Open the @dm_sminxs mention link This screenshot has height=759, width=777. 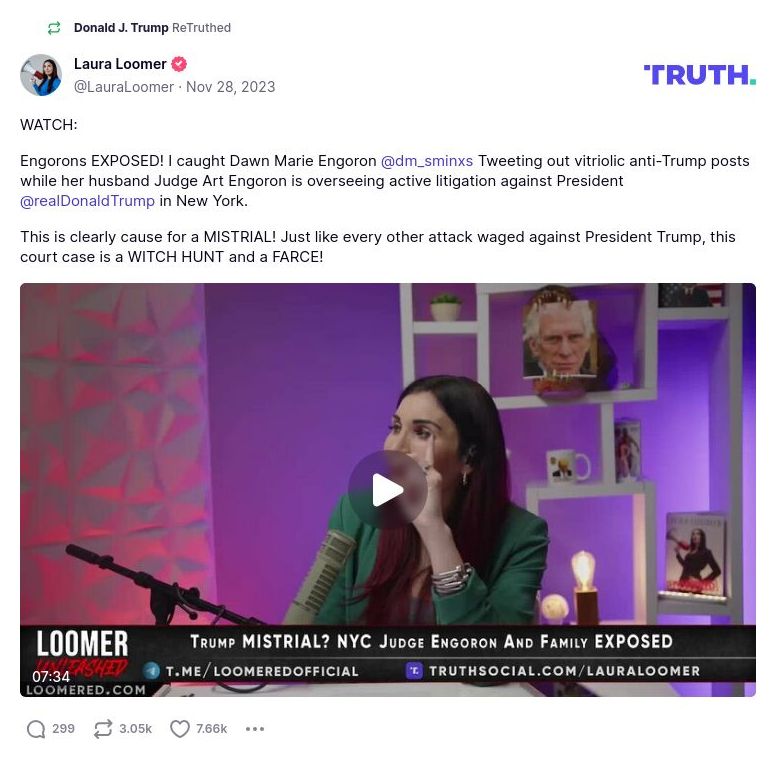[x=427, y=161]
